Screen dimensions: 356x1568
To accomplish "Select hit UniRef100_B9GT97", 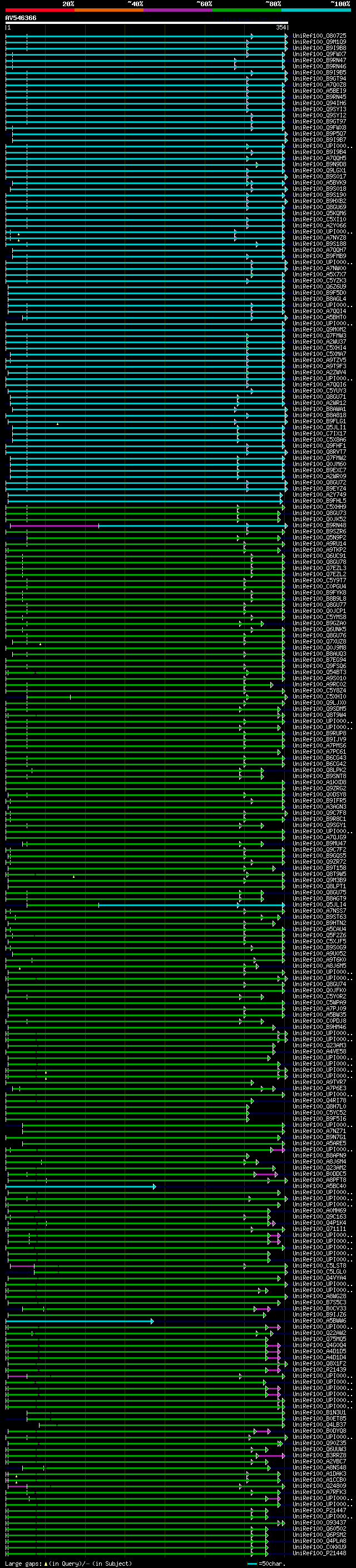I will click(319, 122).
